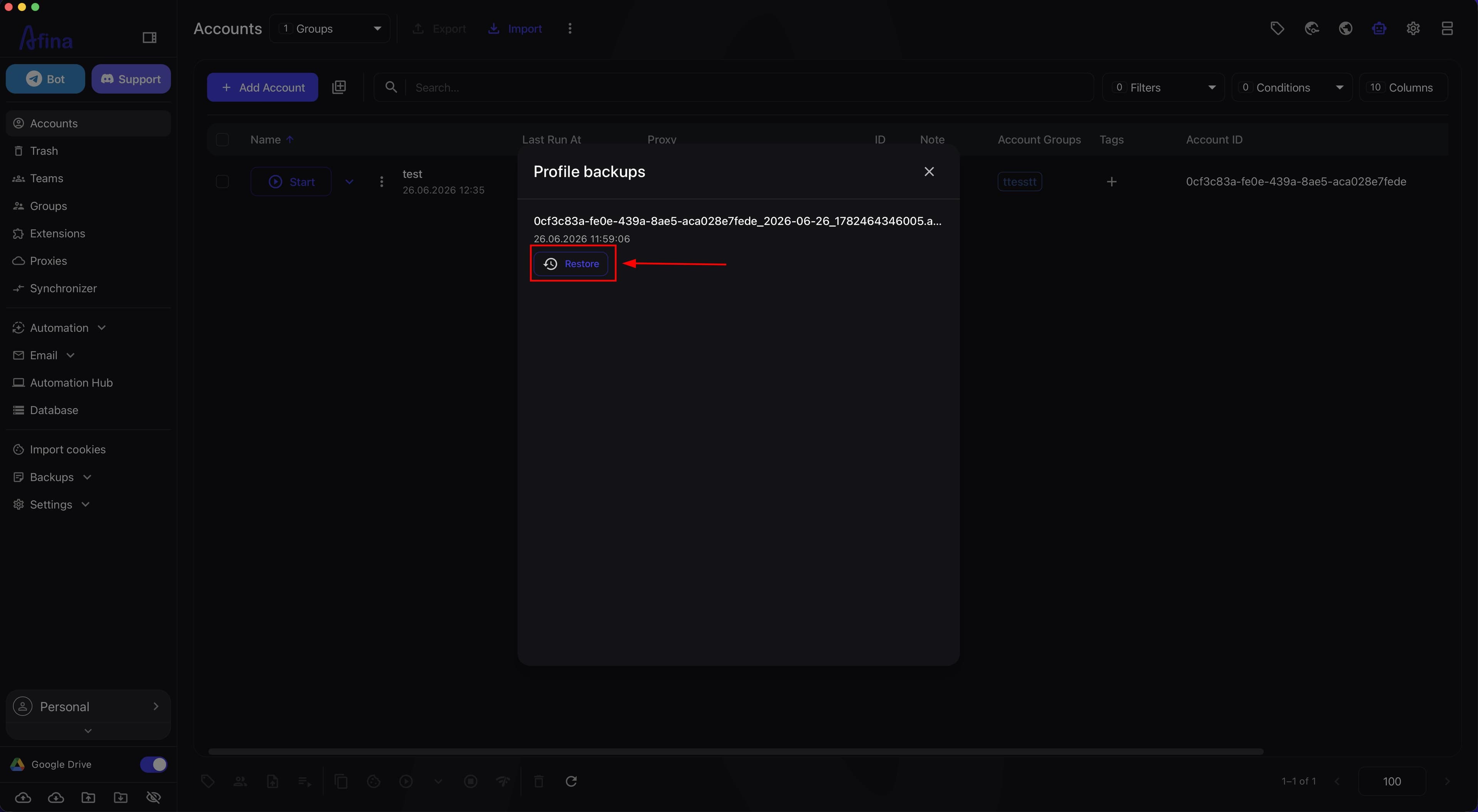Screen dimensions: 1478x812
Task: Click the bulk add accounts icon
Action: (339, 87)
